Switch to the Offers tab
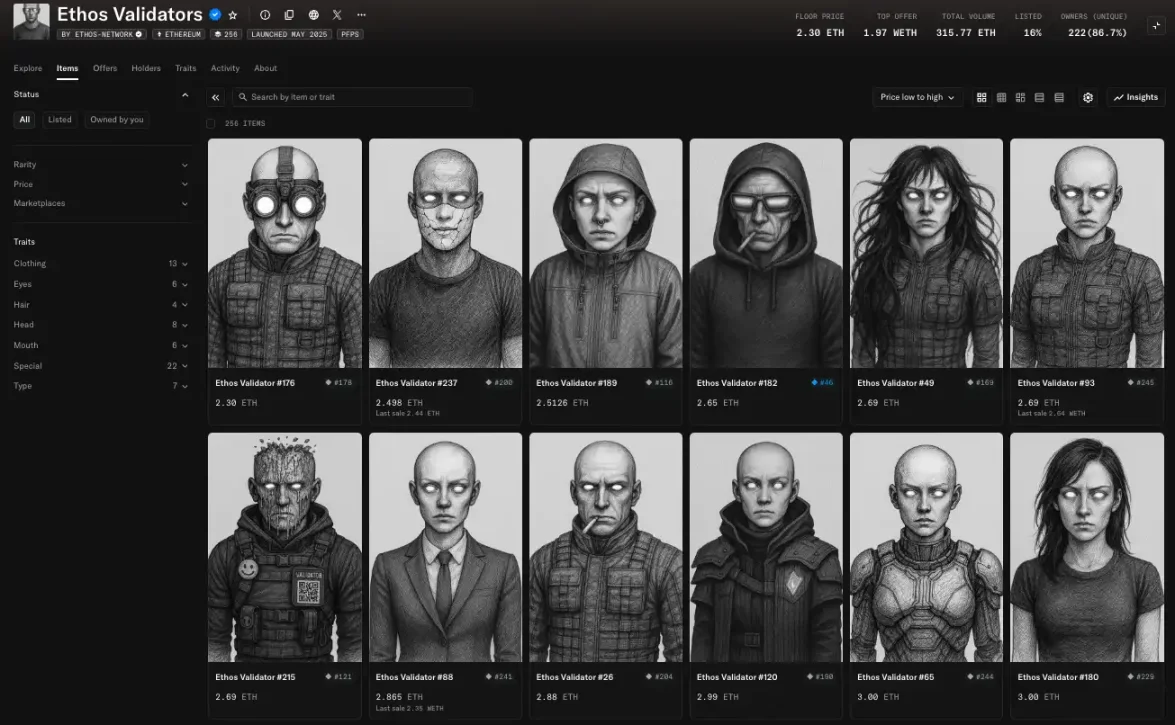 pos(105,68)
